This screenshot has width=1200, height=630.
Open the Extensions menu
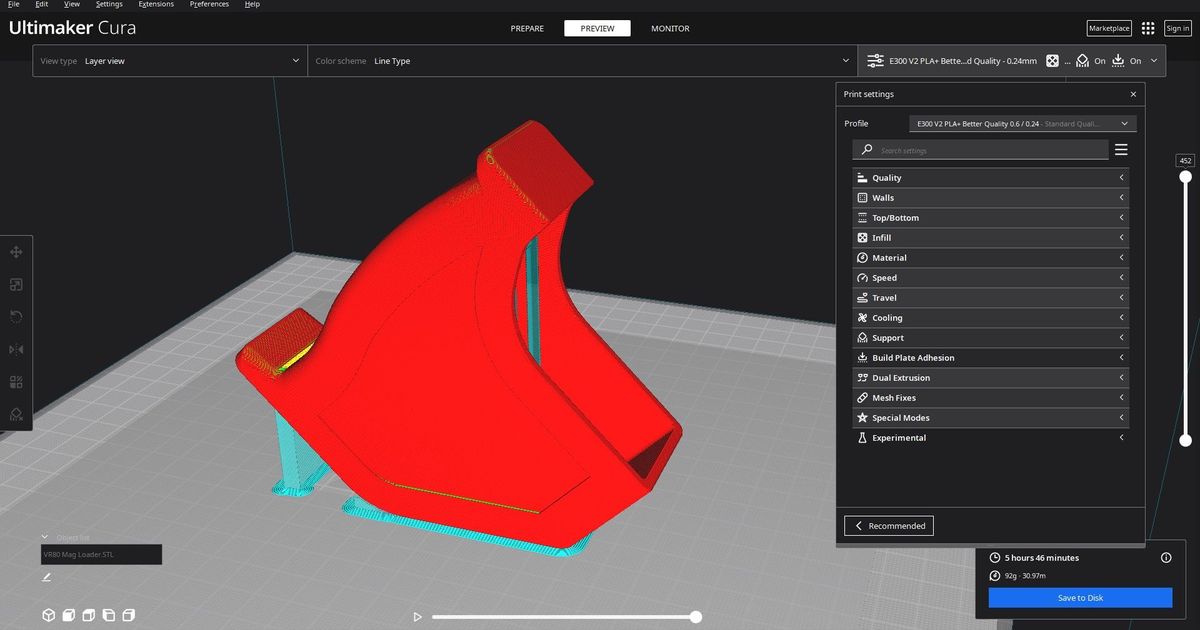pos(156,4)
